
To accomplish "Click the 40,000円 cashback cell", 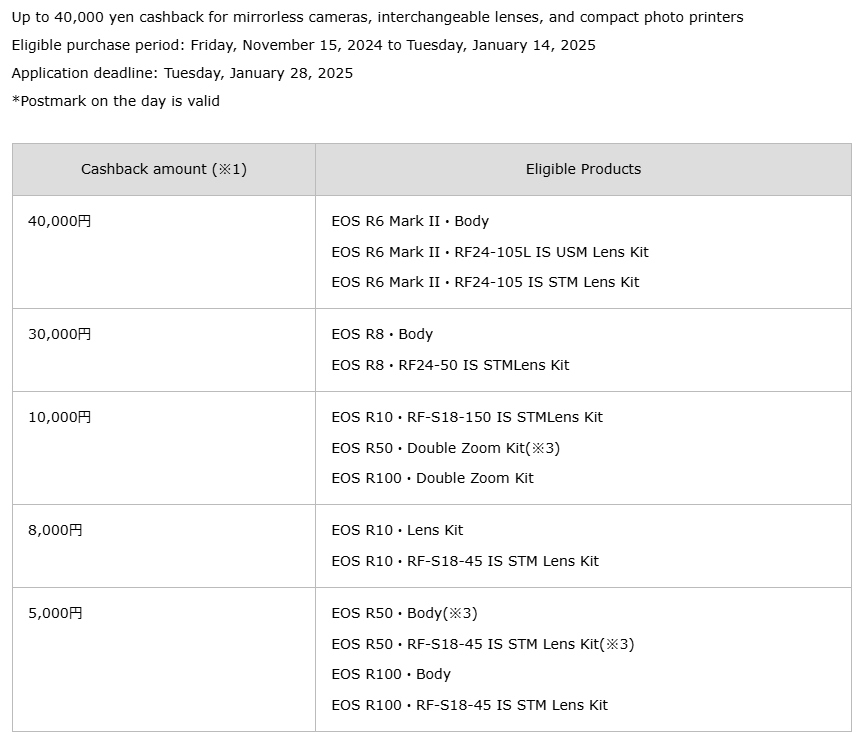I will click(x=60, y=221).
